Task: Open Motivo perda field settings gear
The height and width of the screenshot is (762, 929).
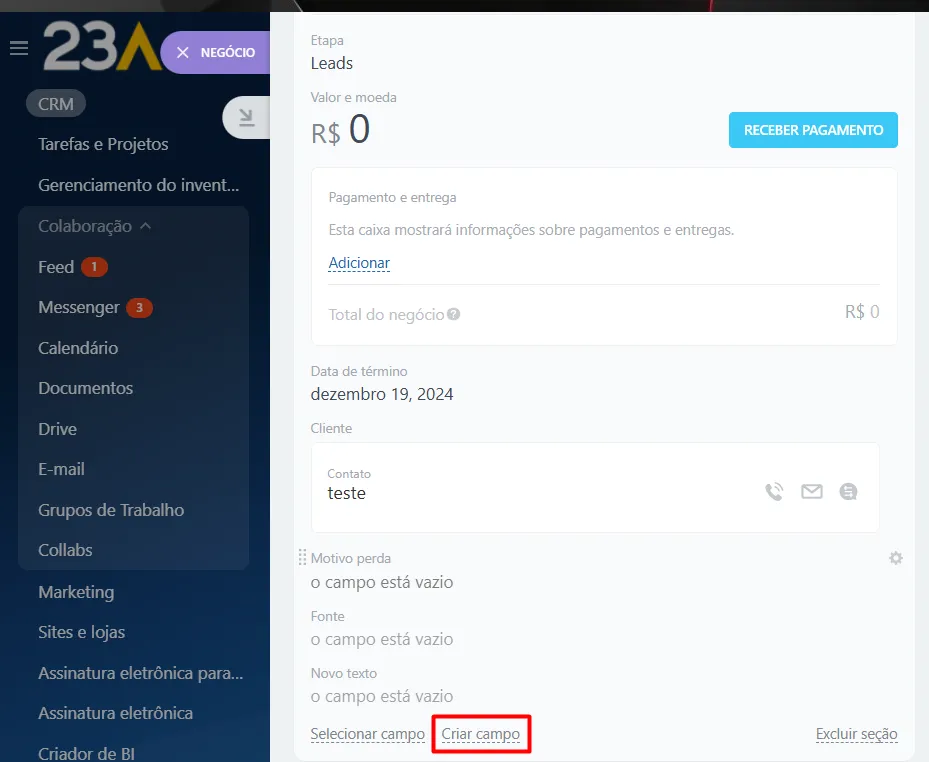Action: (x=895, y=558)
